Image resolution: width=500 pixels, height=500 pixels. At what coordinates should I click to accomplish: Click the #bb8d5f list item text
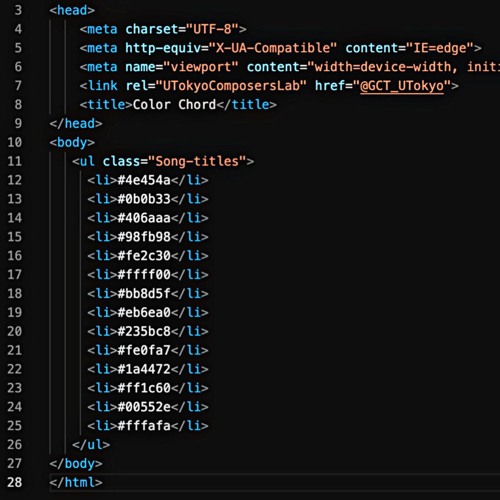pos(144,294)
